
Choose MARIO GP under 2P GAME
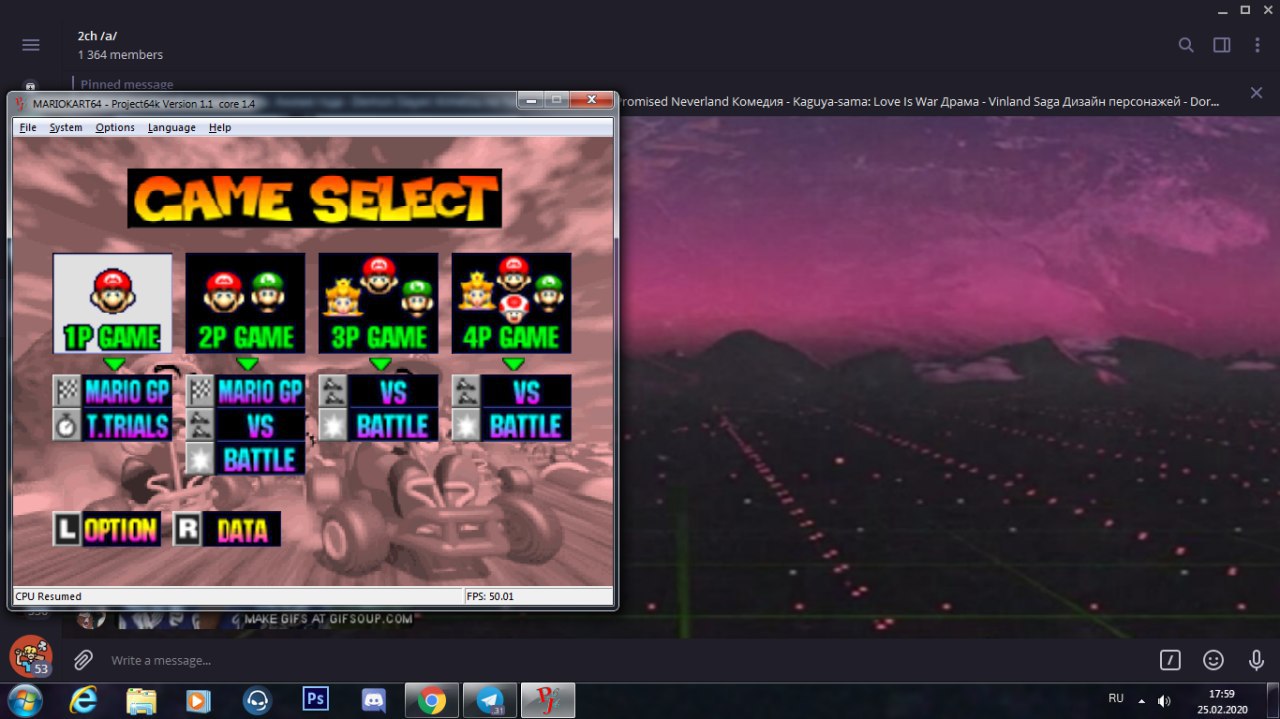coord(260,391)
